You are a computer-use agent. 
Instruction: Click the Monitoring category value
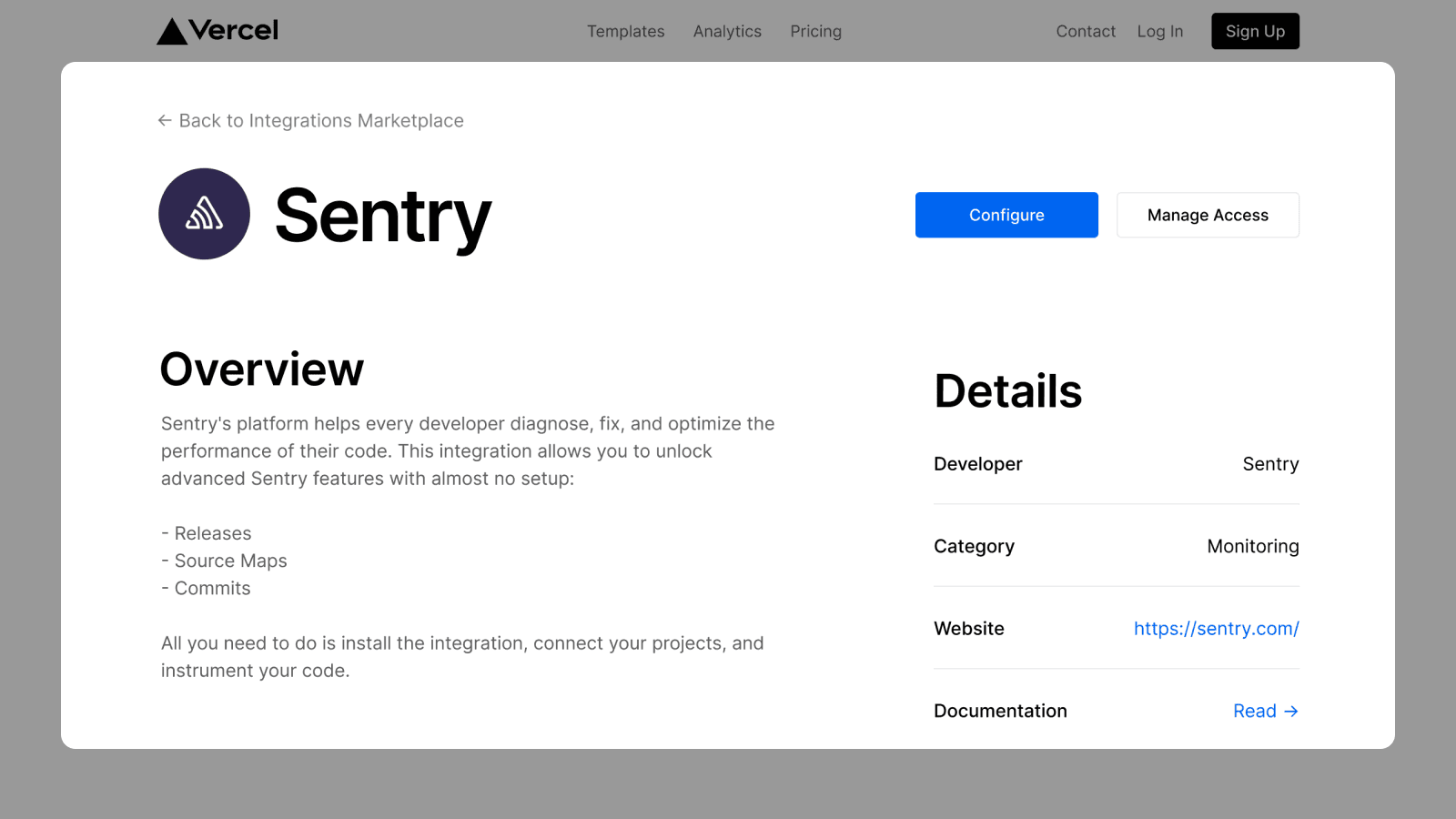point(1253,546)
